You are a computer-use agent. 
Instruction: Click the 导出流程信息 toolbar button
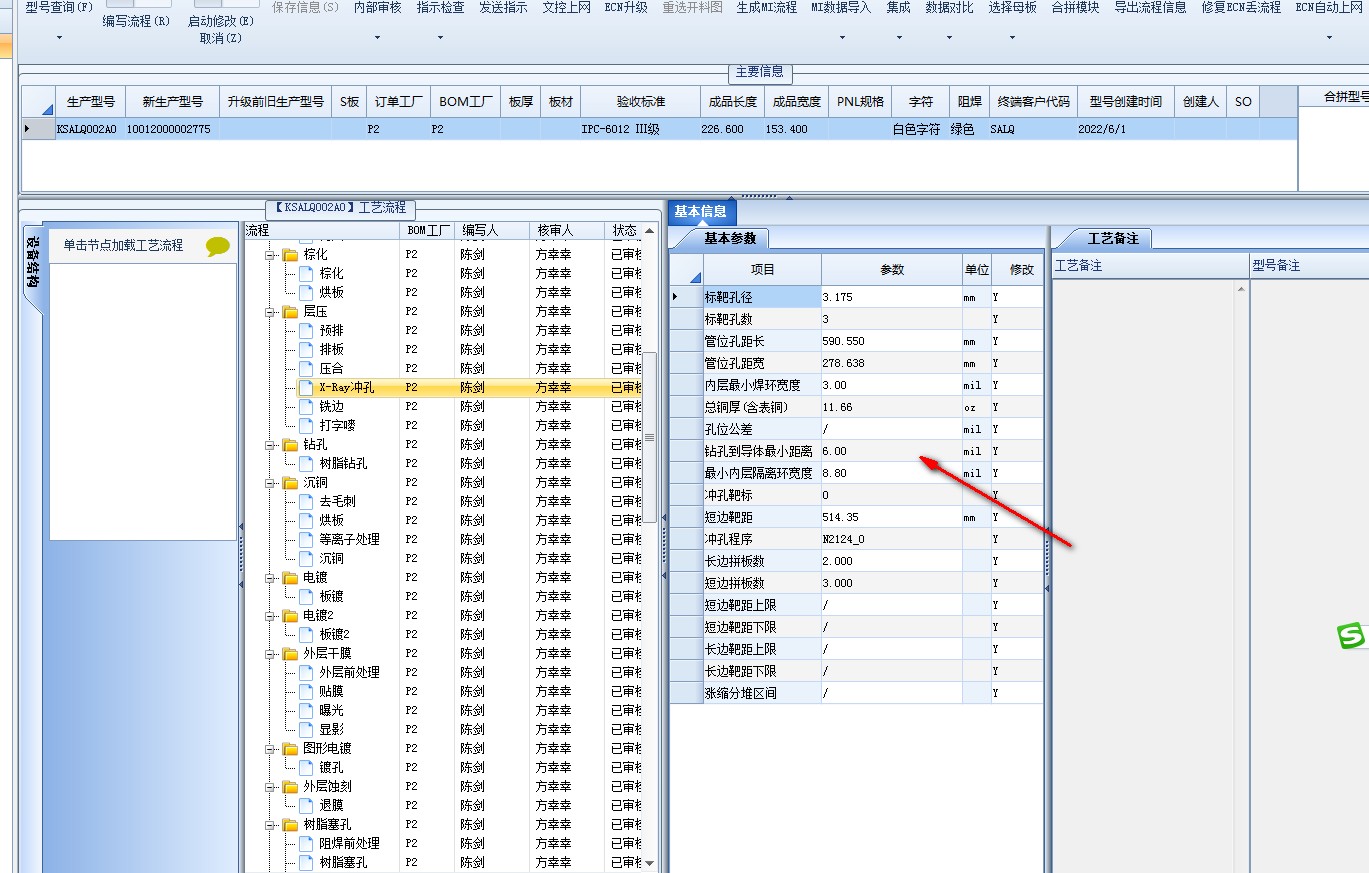1150,7
